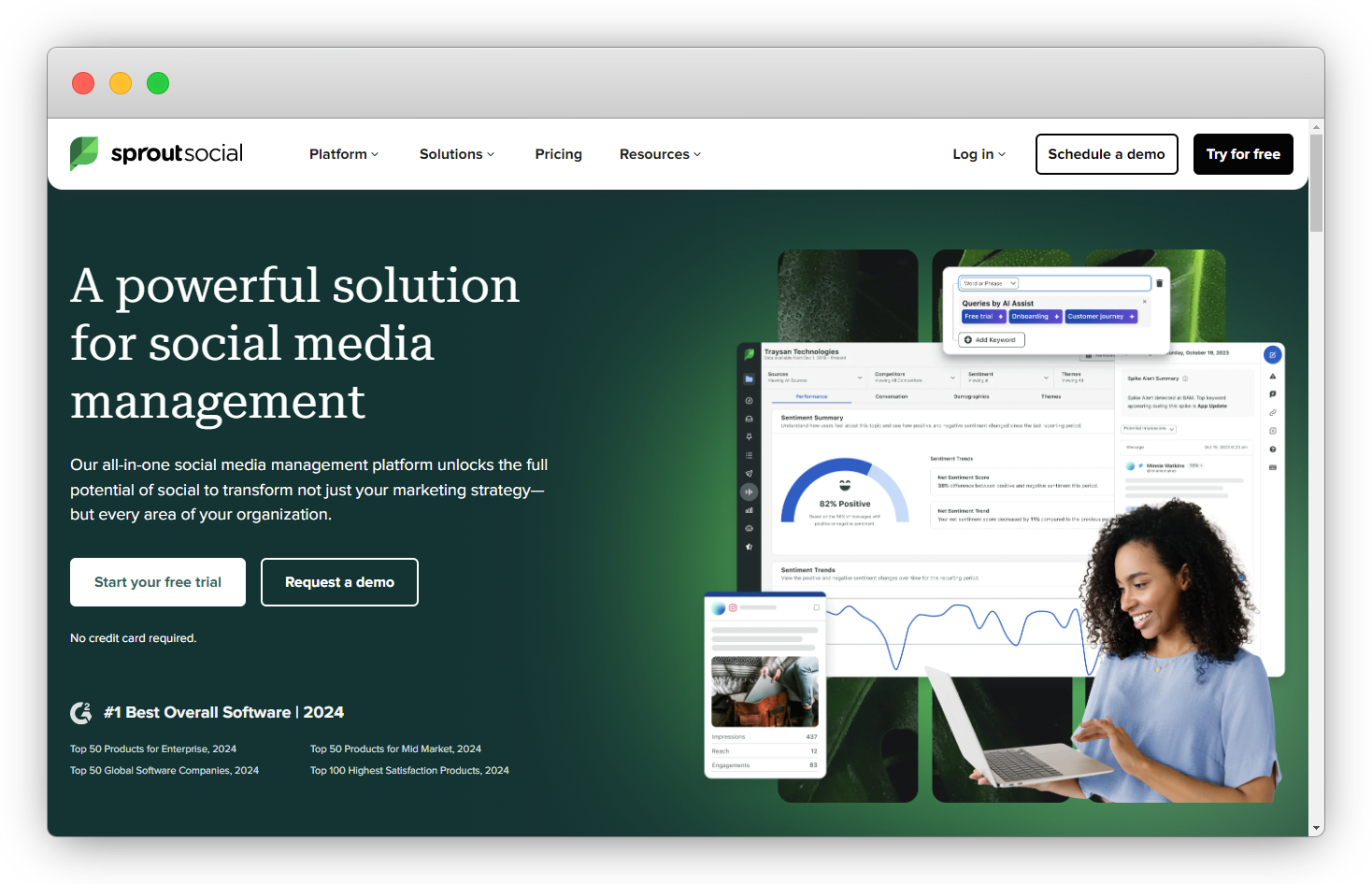Click the compose pencil icon in the right rail
Viewport: 1372px width, 884px height.
coord(1272,354)
